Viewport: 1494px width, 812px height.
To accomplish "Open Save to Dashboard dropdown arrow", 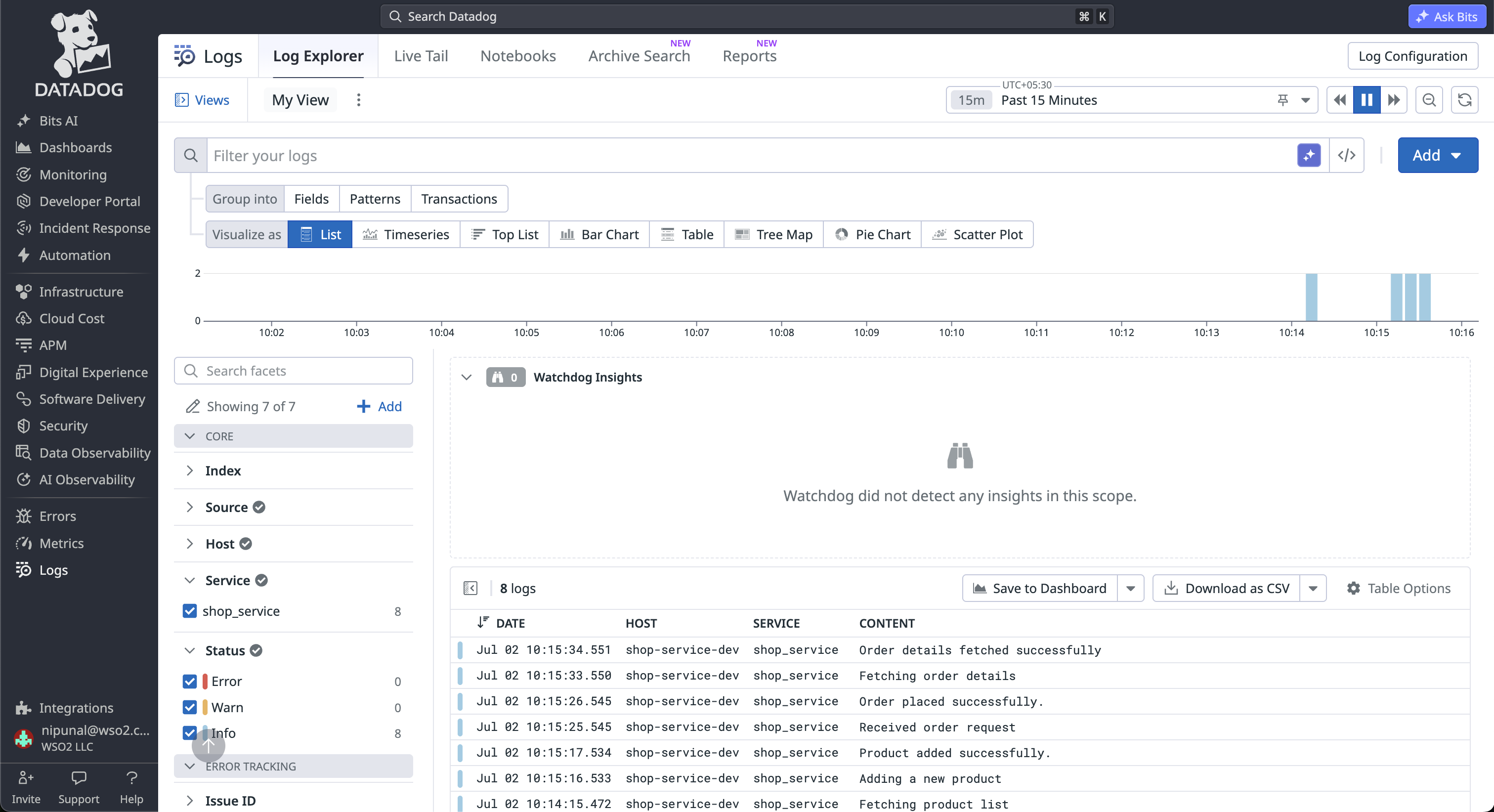I will pyautogui.click(x=1130, y=588).
